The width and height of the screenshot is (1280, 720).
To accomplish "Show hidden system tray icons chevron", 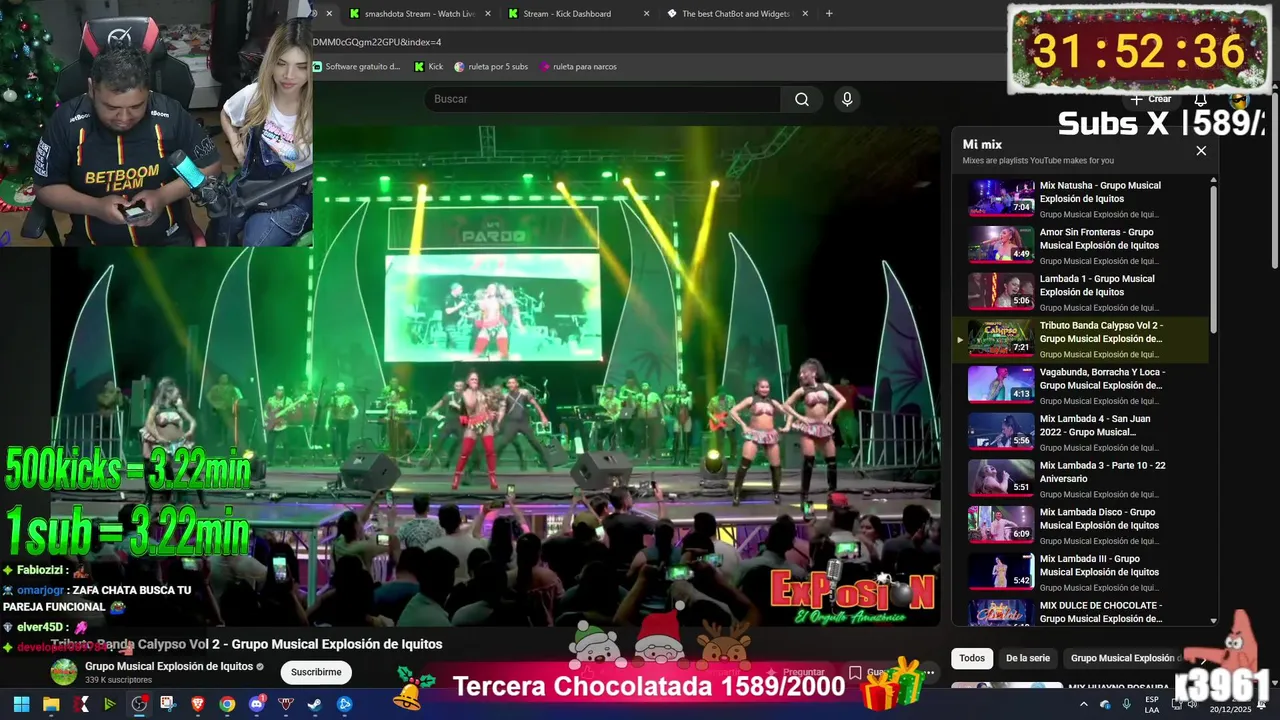I will click(x=1084, y=704).
